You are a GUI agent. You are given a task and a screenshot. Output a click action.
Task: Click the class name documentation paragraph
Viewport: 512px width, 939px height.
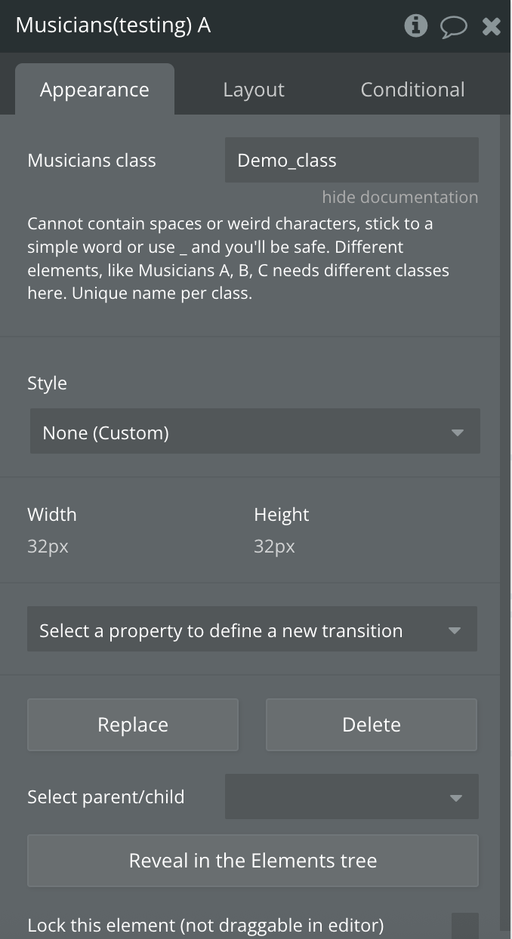click(x=238, y=258)
